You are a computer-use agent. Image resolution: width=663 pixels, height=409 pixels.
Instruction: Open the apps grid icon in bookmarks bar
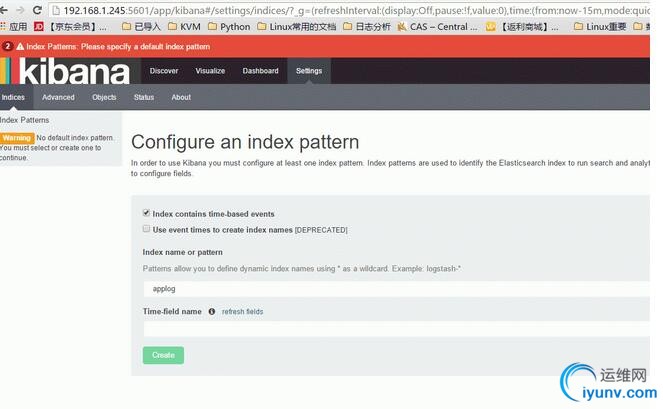3,26
